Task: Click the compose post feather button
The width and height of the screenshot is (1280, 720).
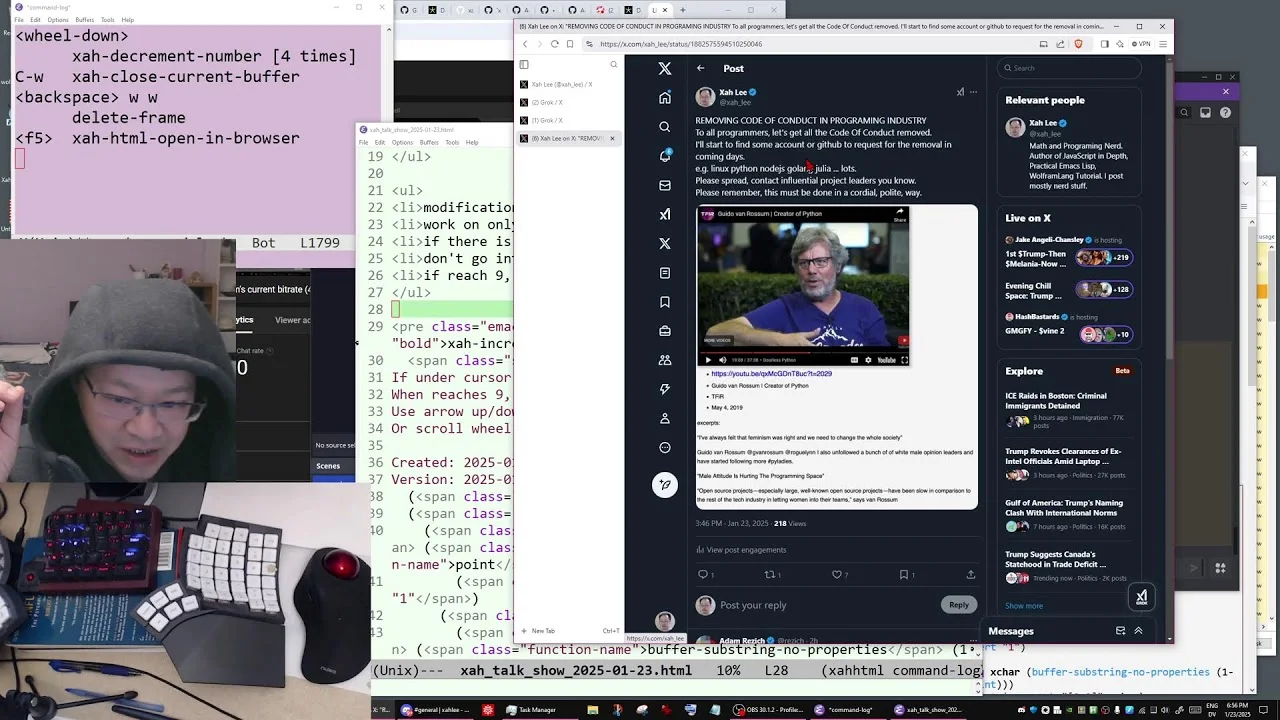Action: pos(665,485)
